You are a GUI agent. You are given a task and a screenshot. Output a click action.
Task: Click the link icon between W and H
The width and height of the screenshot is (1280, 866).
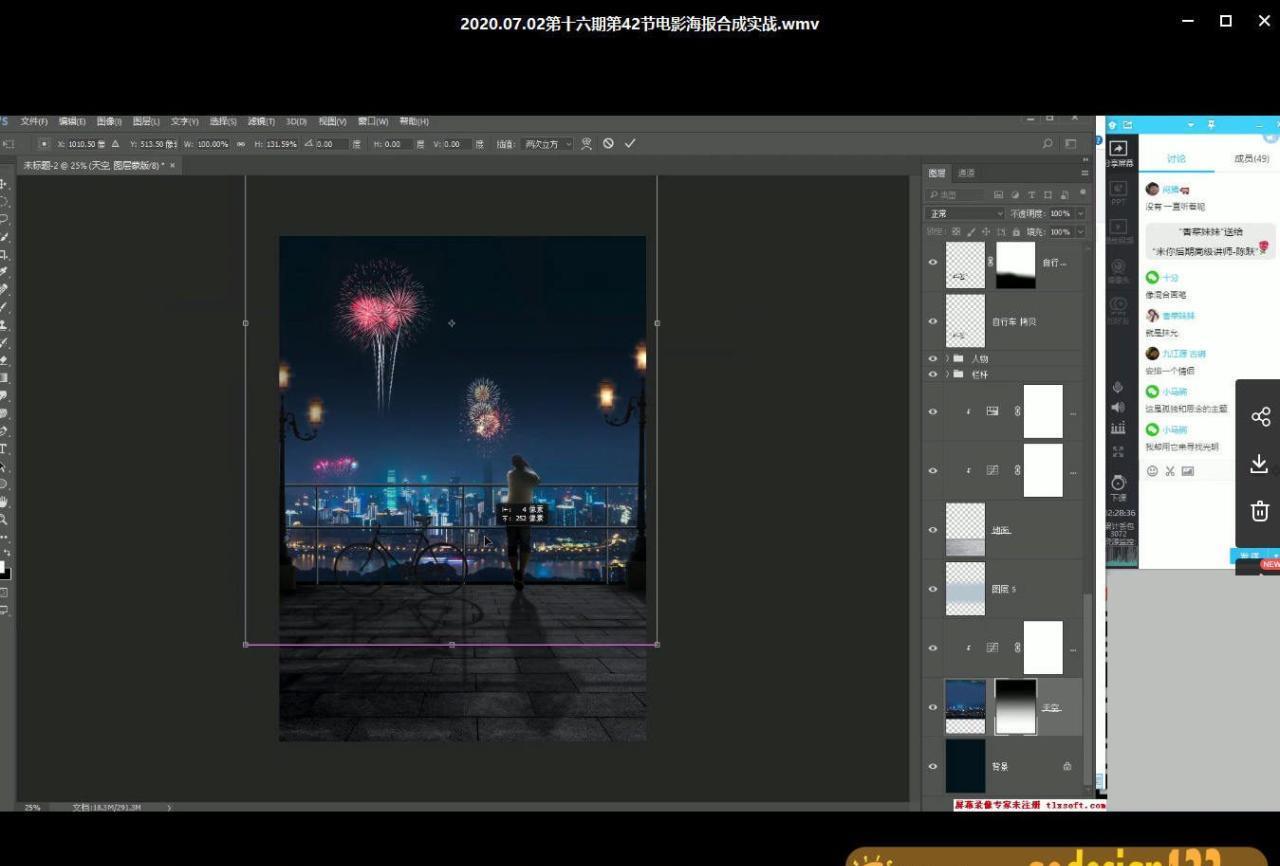[x=241, y=144]
